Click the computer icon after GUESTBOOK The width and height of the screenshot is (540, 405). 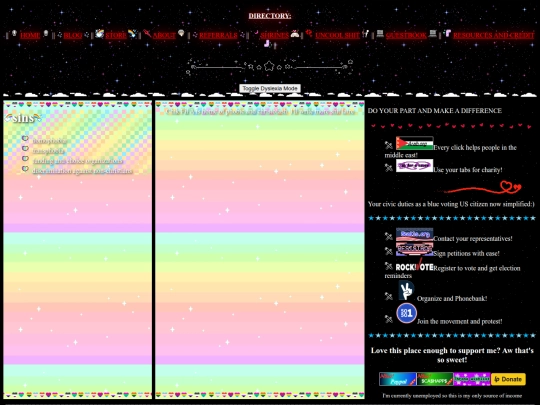(433, 34)
